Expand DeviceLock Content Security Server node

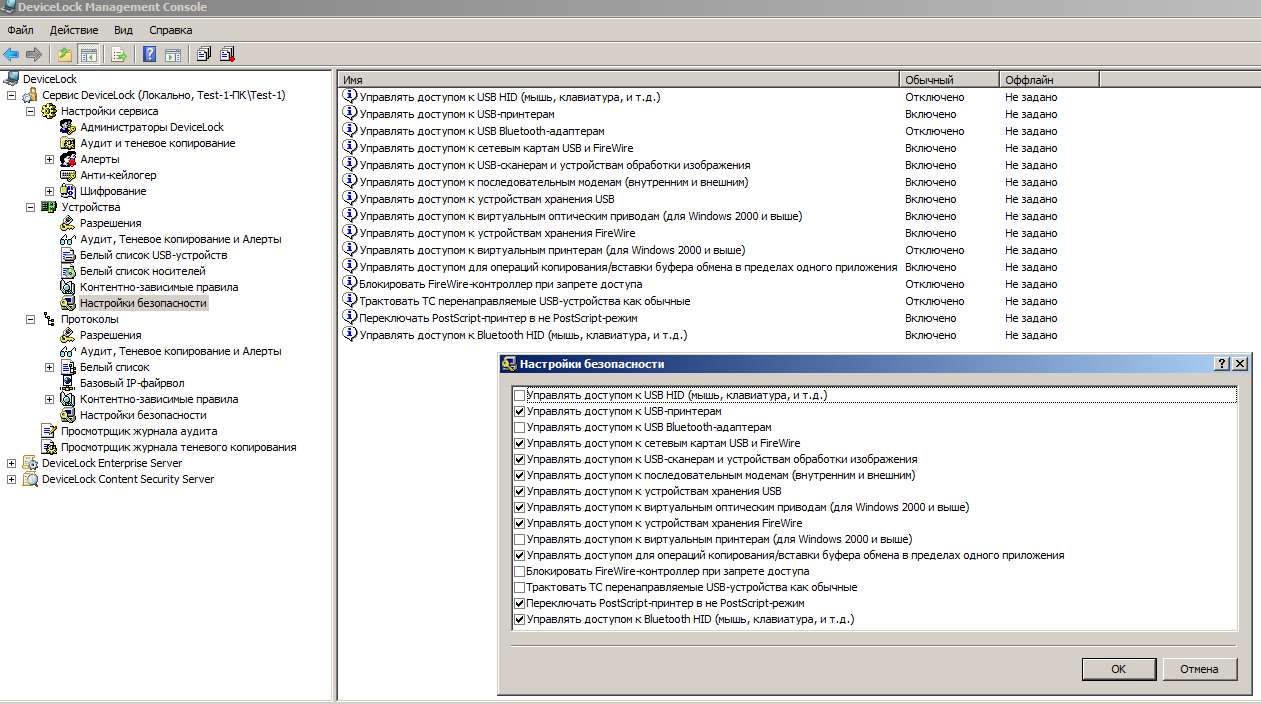pos(11,480)
